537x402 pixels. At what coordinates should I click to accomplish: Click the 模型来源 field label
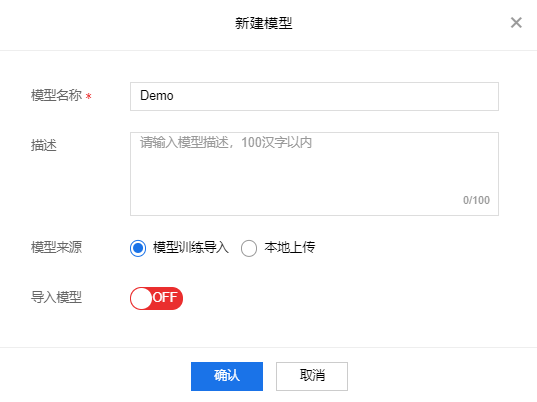click(57, 247)
